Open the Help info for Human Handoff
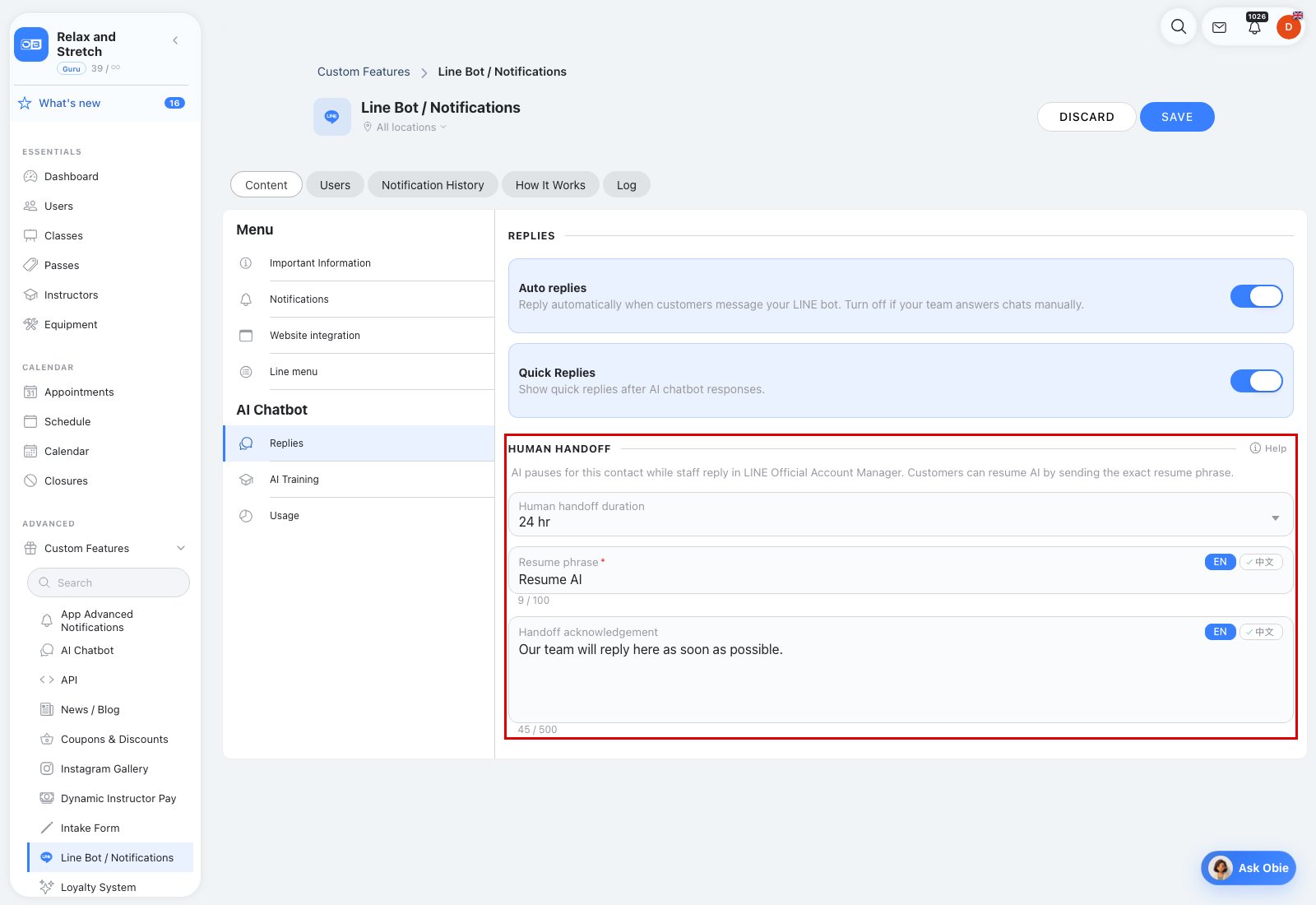Screen dimensions: 1316x905 pyautogui.click(x=1267, y=448)
